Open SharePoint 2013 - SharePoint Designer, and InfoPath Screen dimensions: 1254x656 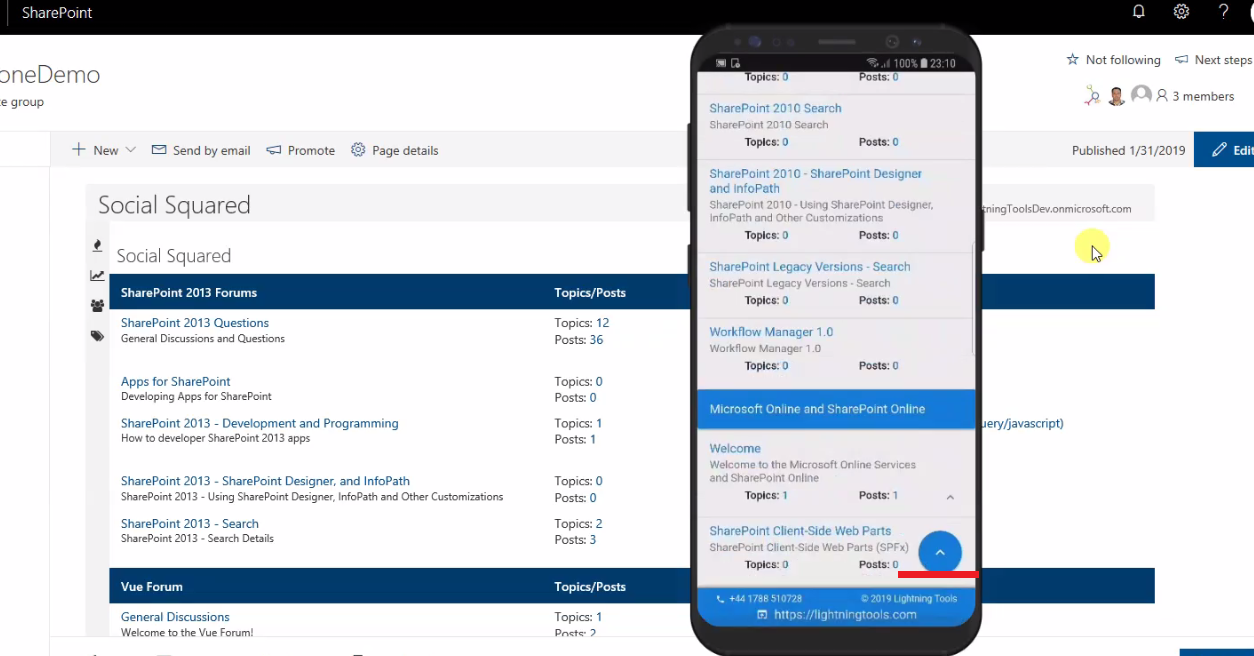tap(265, 481)
